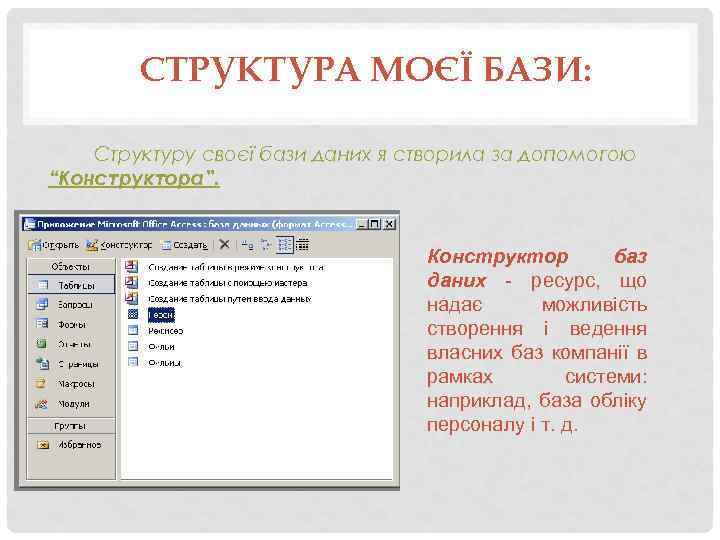
Task: Click the Конструктор toolbar button
Action: 119,245
